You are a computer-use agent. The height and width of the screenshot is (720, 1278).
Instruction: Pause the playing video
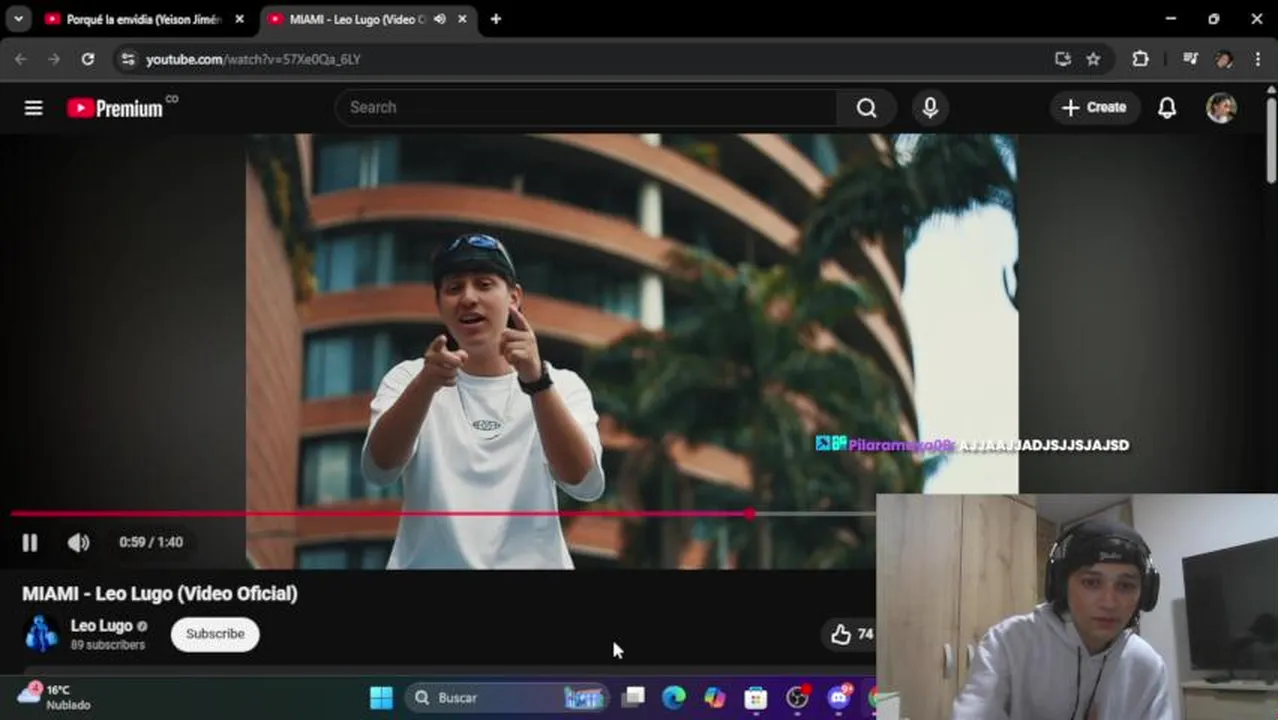(x=30, y=542)
